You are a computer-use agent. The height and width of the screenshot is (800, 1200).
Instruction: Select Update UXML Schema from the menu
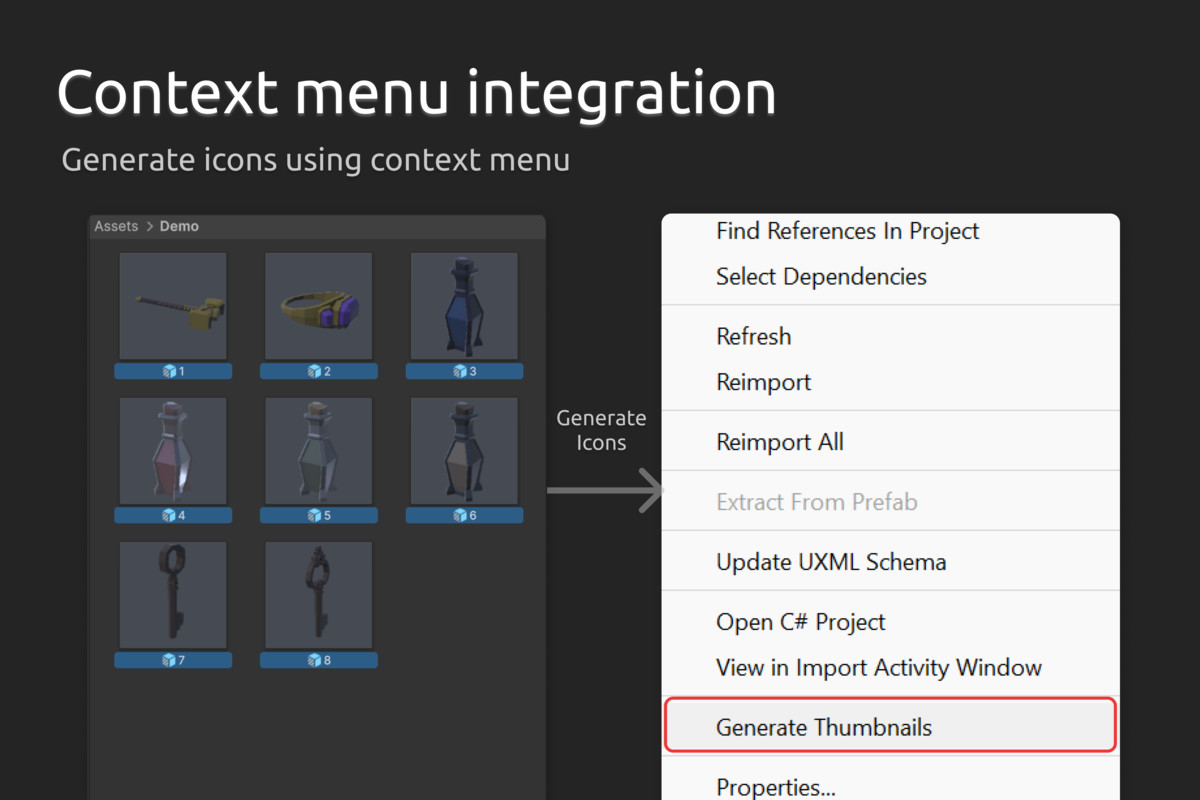[x=831, y=562]
